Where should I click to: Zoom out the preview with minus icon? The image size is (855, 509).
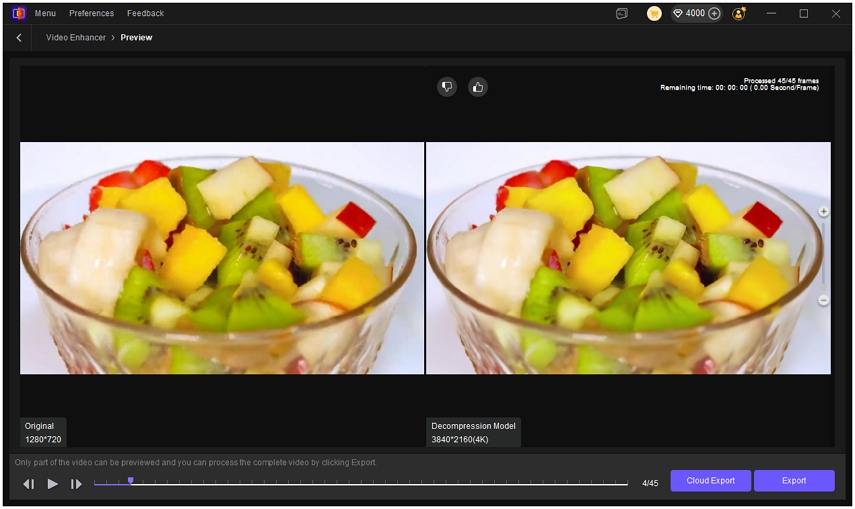pyautogui.click(x=823, y=300)
